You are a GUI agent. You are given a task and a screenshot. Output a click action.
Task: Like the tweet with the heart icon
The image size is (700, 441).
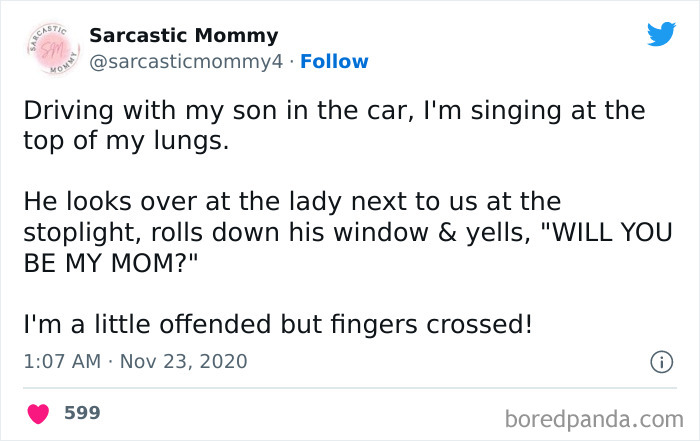click(39, 412)
